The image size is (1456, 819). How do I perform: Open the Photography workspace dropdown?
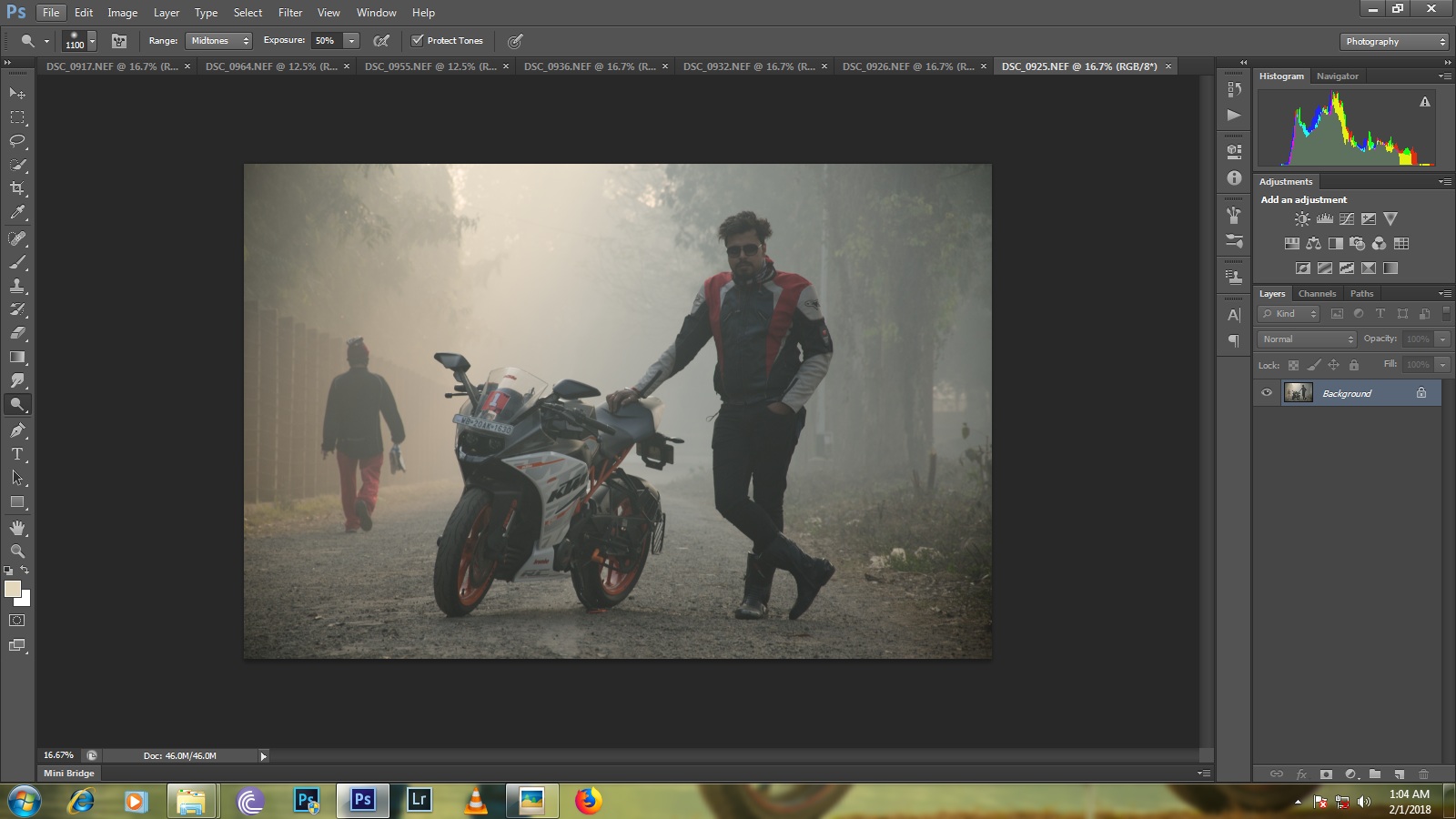[x=1394, y=42]
